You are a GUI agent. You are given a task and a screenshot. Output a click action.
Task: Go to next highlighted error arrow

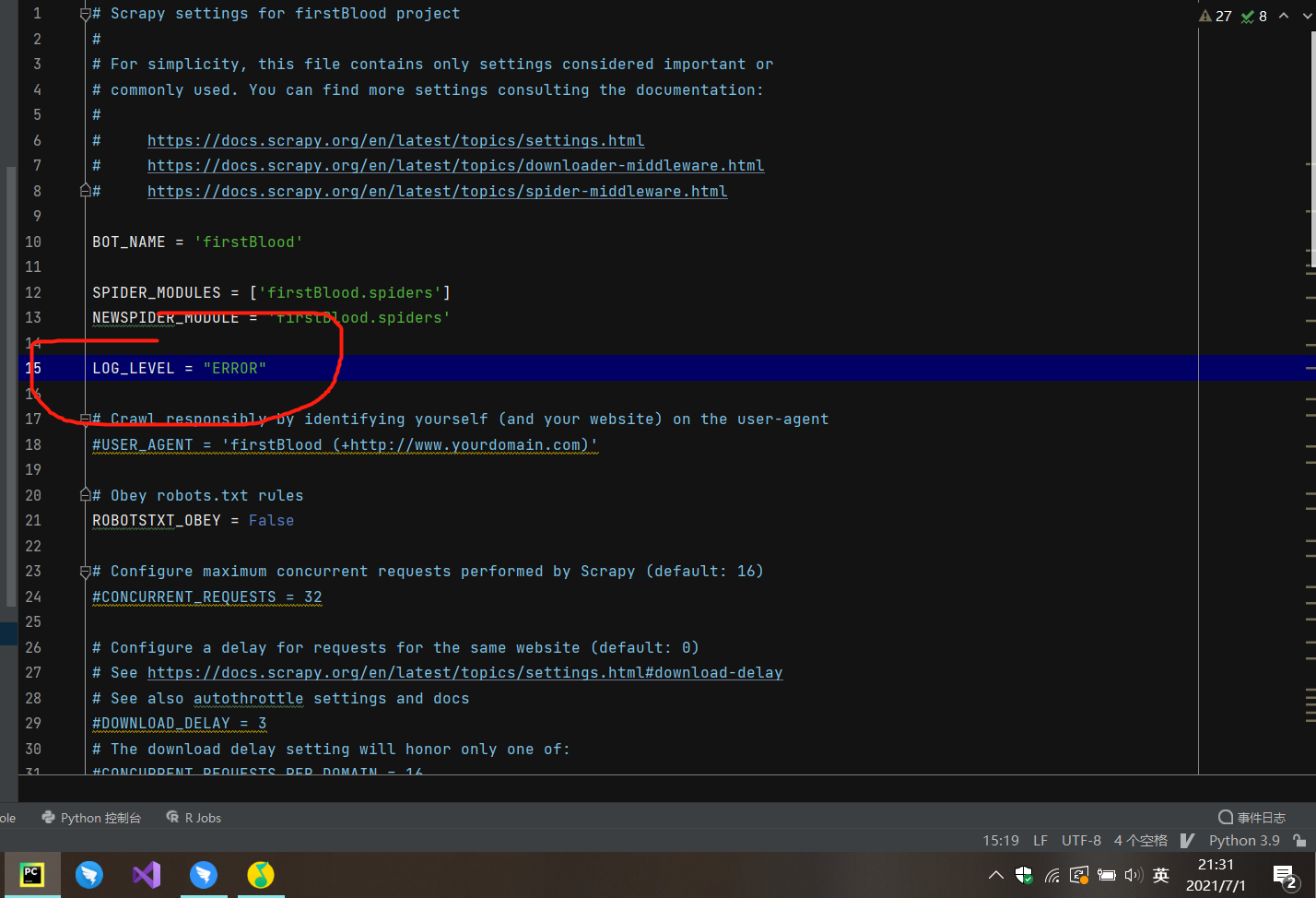point(1307,16)
